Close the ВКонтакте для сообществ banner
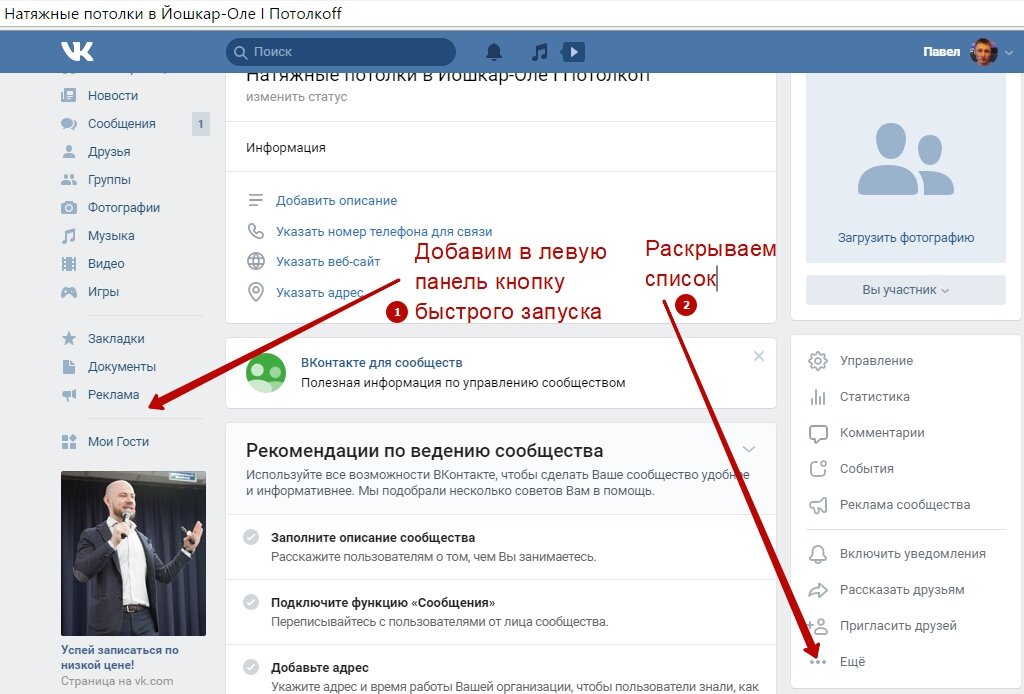Image resolution: width=1024 pixels, height=694 pixels. [x=759, y=356]
